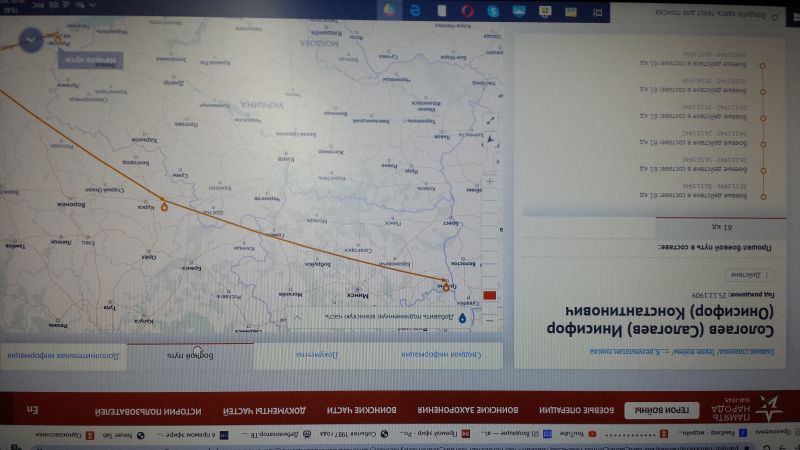Click the round blue chevron button on map
This screenshot has width=800, height=450.
tap(31, 40)
